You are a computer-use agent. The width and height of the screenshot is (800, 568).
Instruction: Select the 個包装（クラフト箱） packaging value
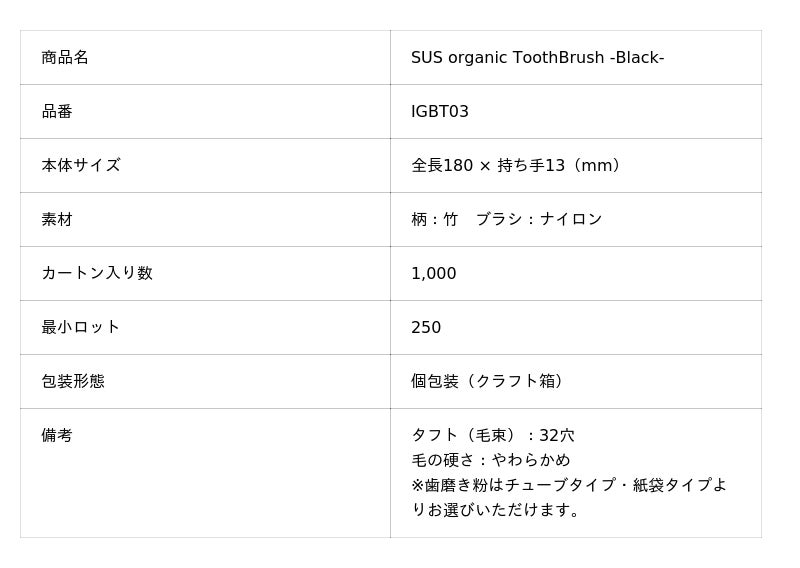pos(490,382)
